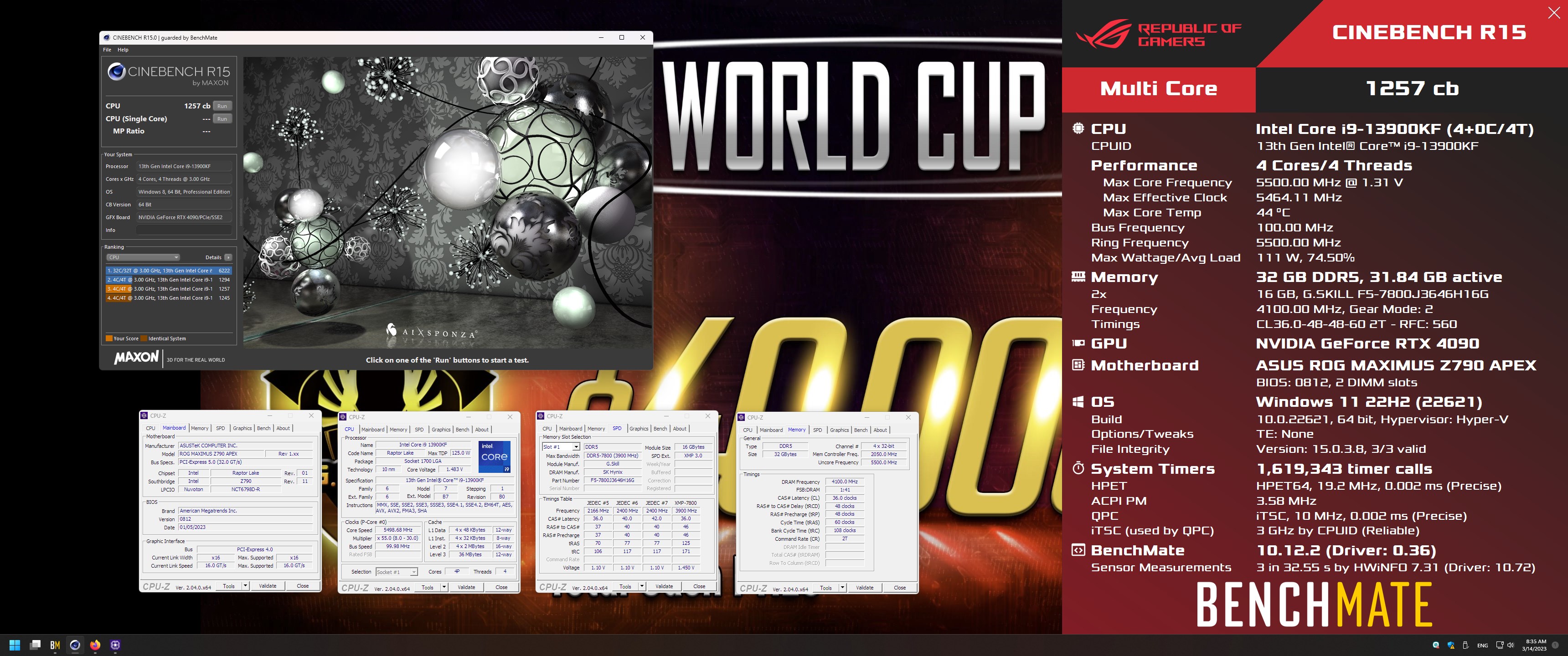The image size is (1568, 656).
Task: Select ranking row with score 1245
Action: coord(168,298)
